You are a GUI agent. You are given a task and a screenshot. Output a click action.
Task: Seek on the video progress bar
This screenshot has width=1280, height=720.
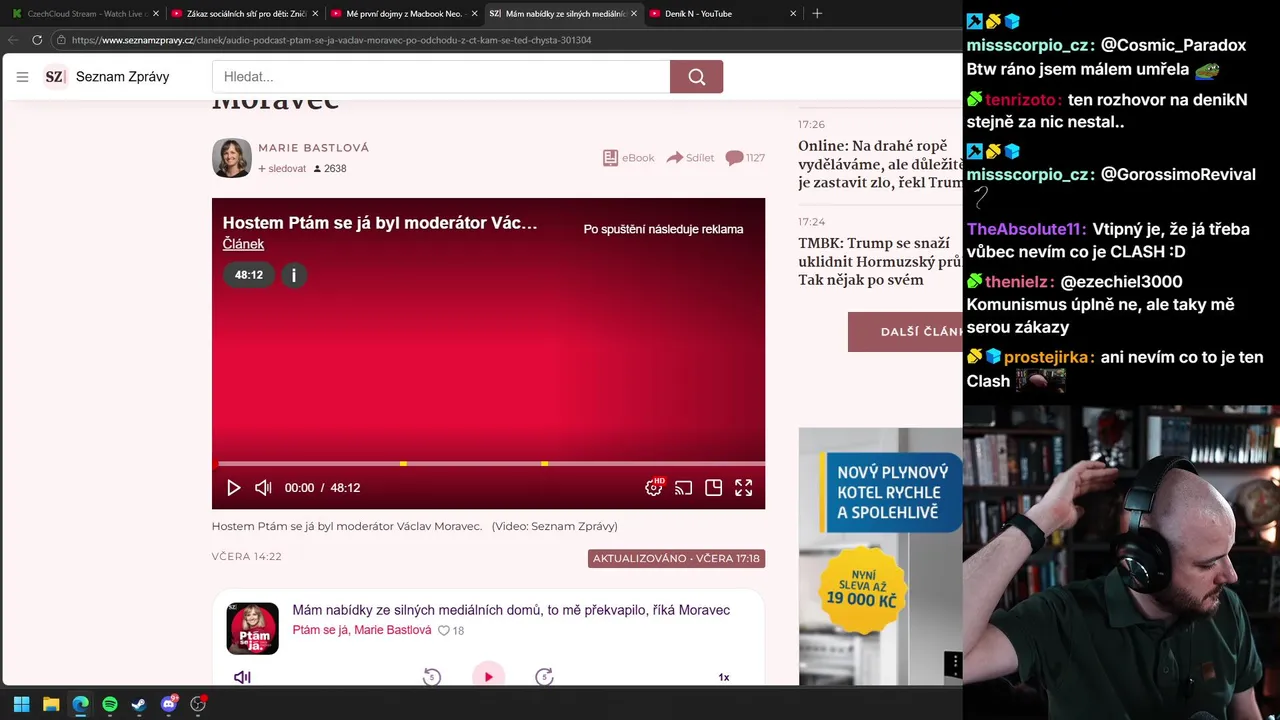[x=489, y=464]
